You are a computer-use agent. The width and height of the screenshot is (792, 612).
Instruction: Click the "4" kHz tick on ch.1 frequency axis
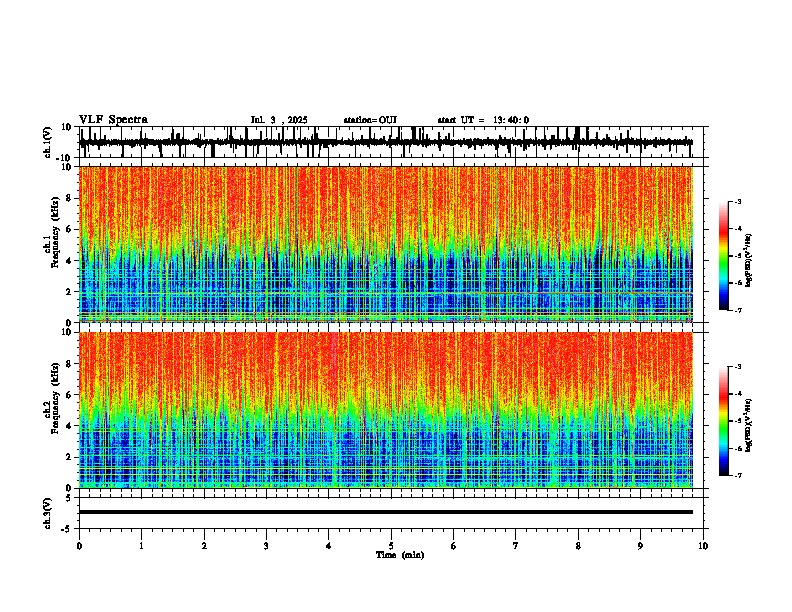(x=69, y=261)
